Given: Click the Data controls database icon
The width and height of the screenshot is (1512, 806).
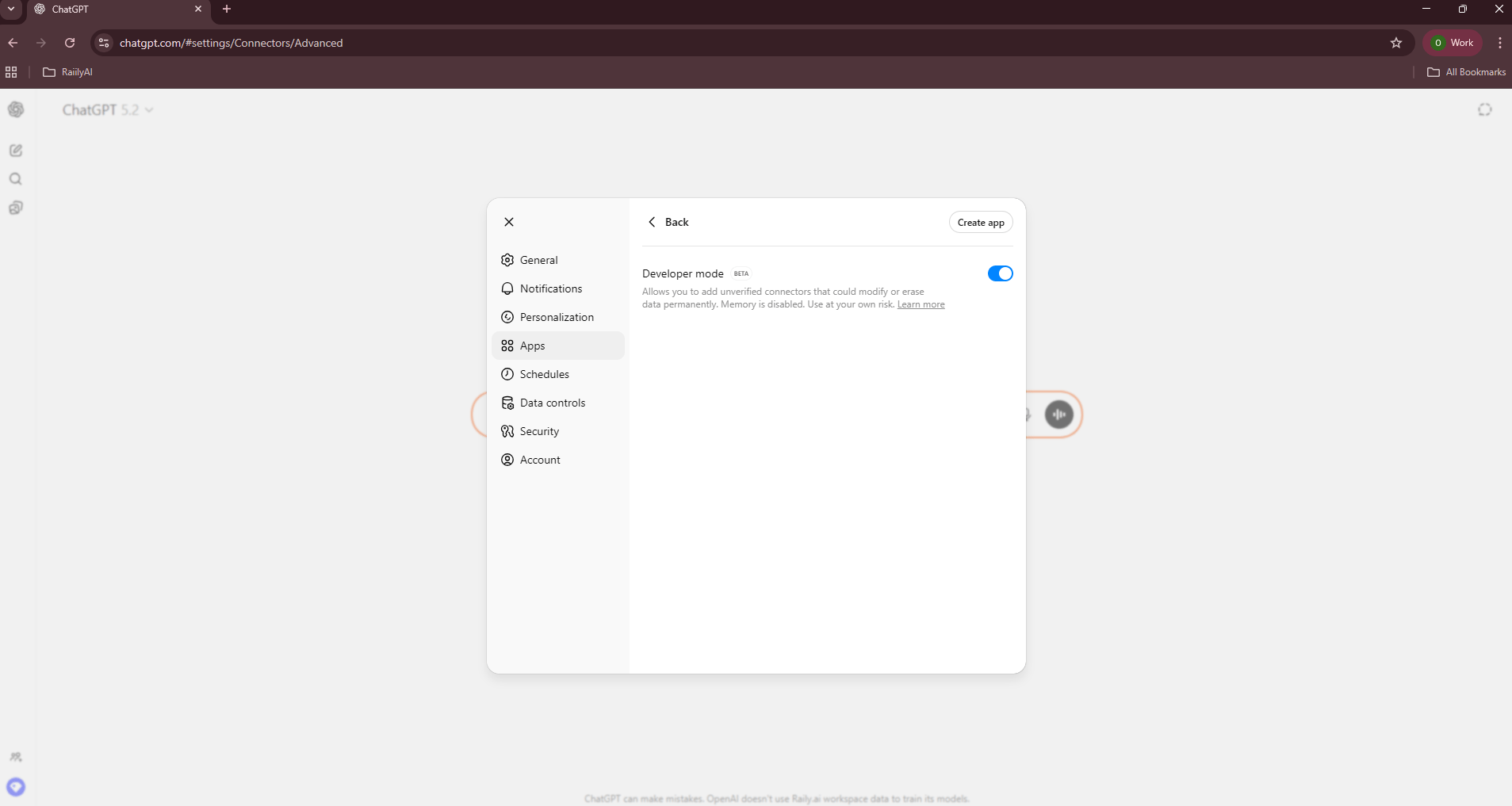Looking at the screenshot, I should (507, 403).
